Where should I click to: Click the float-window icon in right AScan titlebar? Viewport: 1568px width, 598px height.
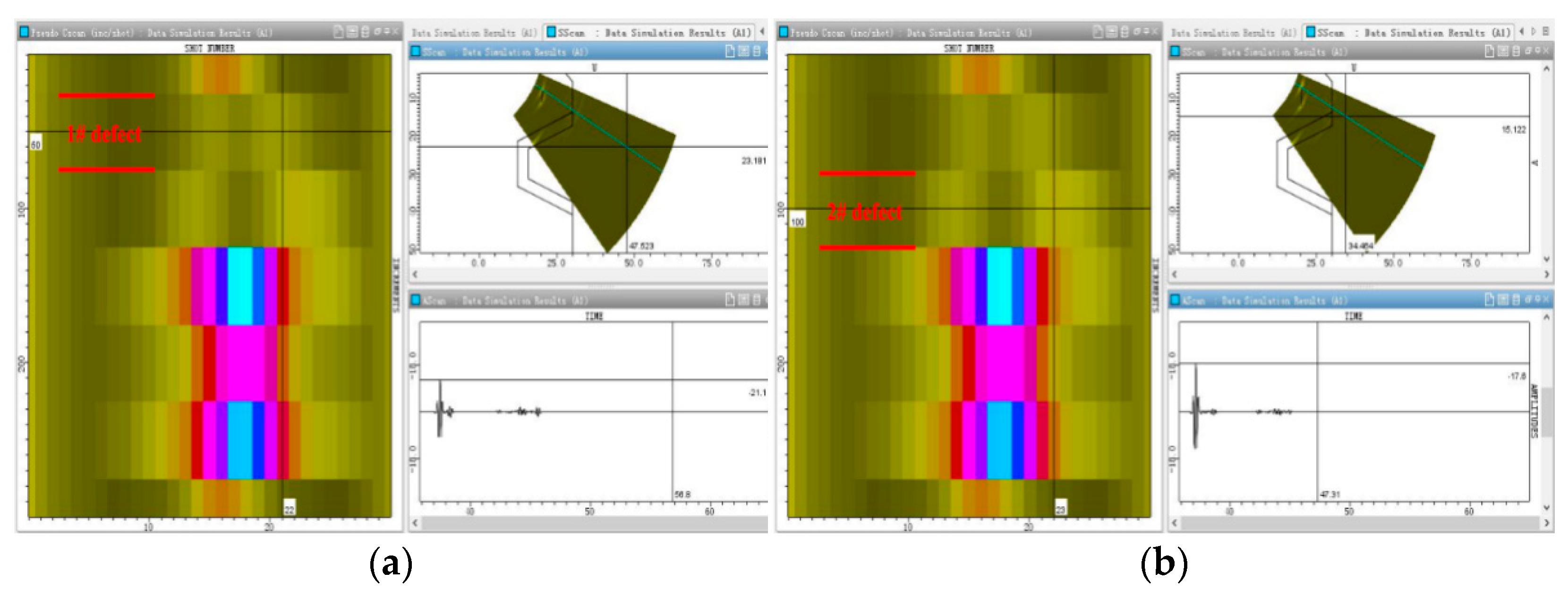click(x=1528, y=299)
